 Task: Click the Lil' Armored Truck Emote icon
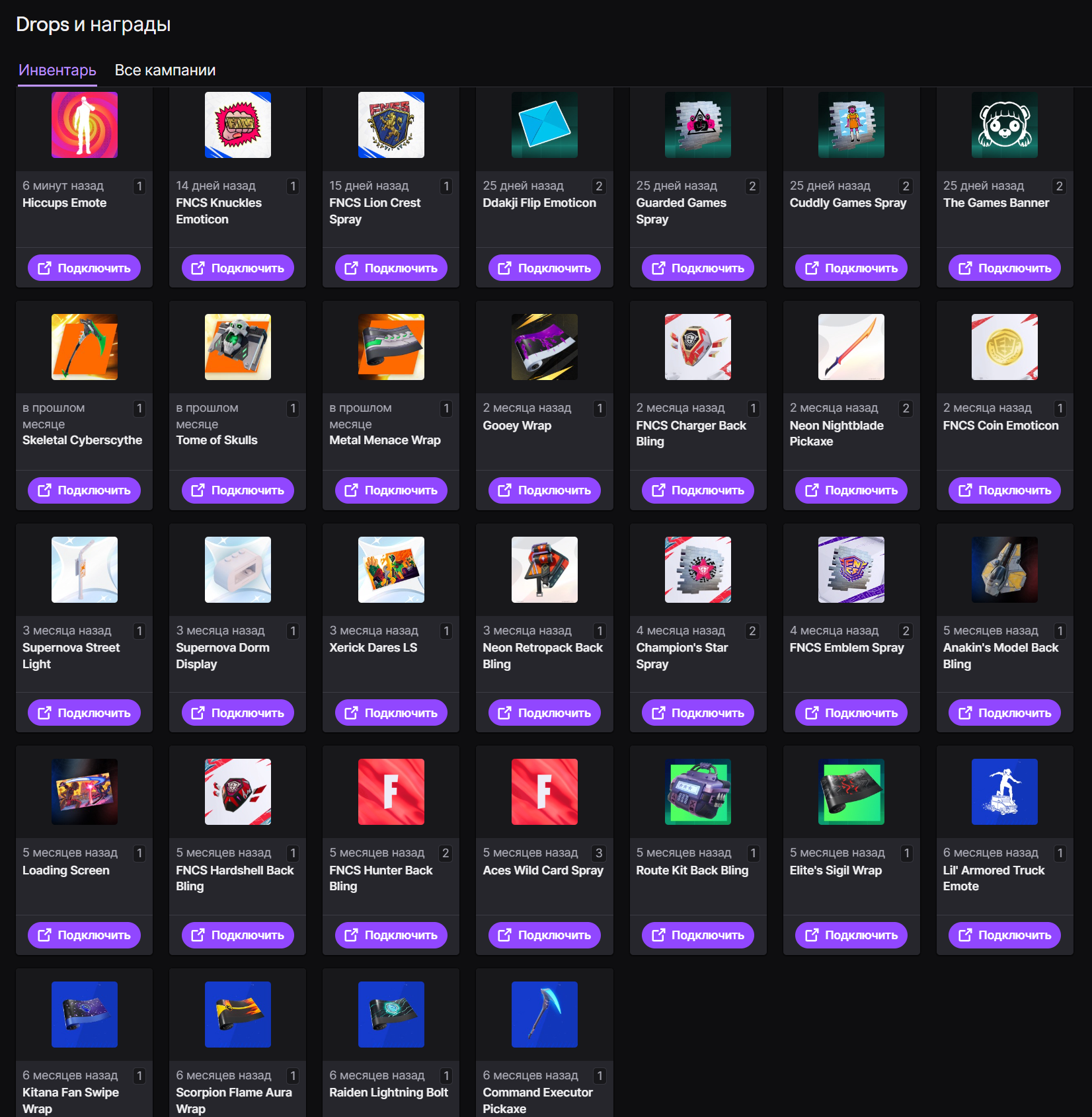point(1004,792)
